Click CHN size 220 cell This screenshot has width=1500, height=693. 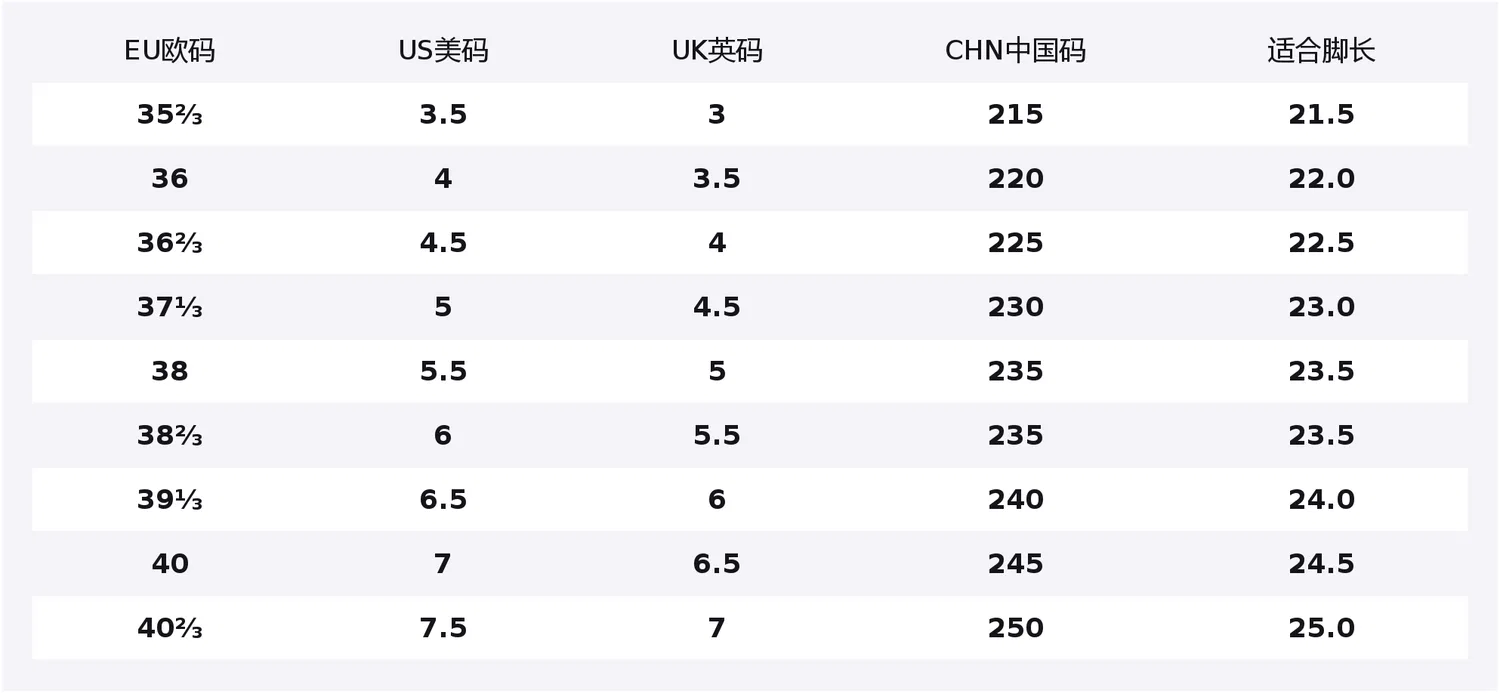(1015, 179)
